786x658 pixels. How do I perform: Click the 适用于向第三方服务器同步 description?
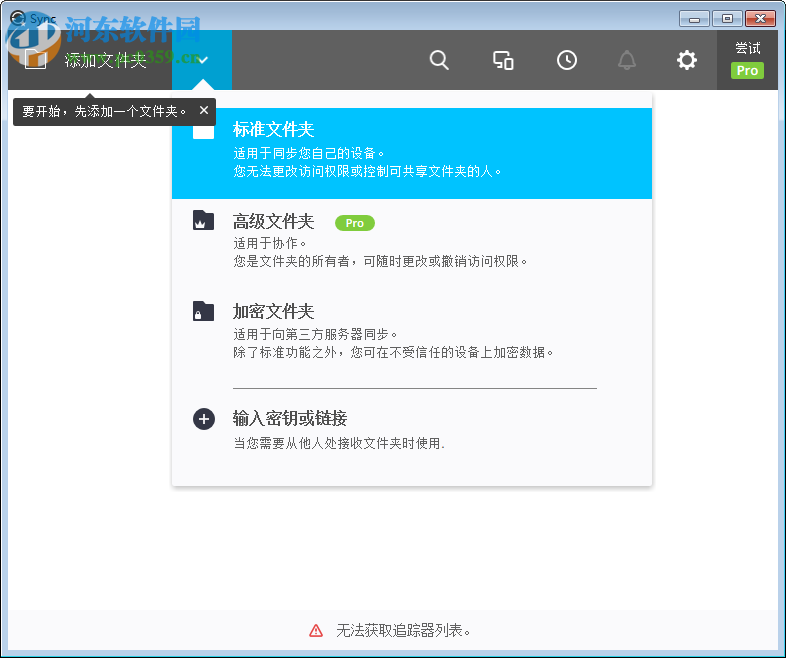315,334
